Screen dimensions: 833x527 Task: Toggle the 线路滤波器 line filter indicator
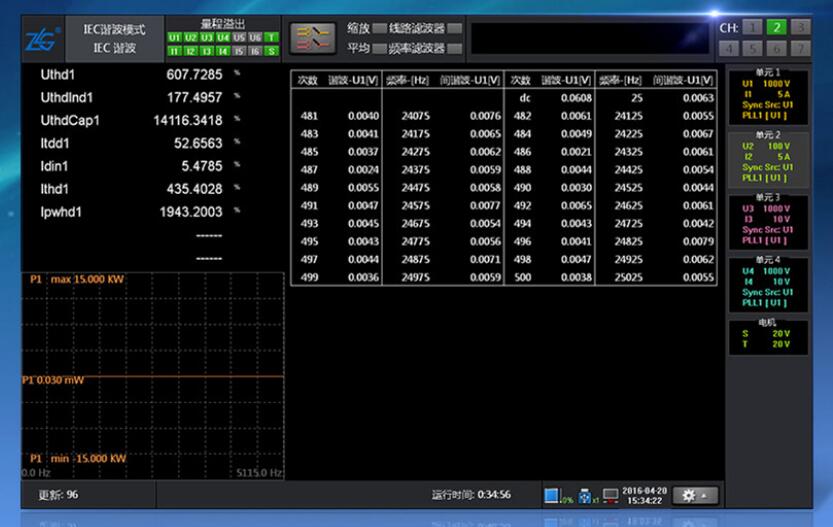click(455, 28)
